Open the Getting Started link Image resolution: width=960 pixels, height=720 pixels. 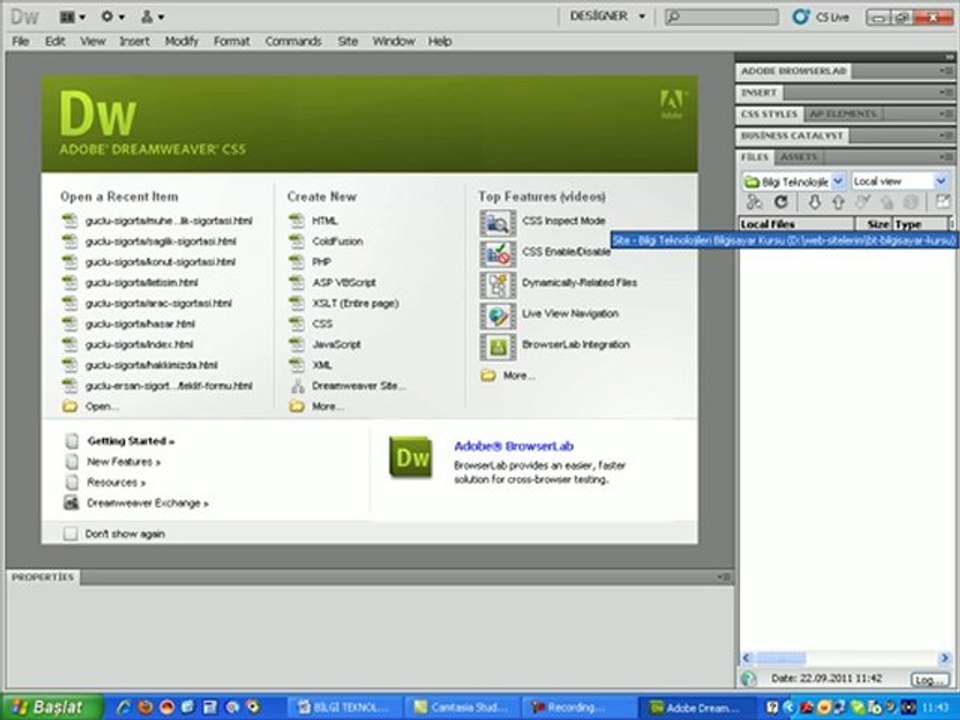(130, 441)
